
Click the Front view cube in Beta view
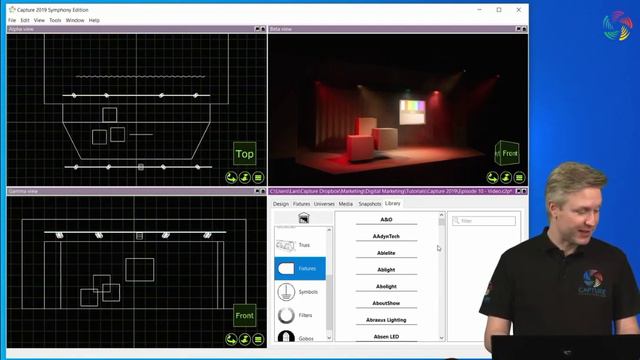pyautogui.click(x=507, y=153)
